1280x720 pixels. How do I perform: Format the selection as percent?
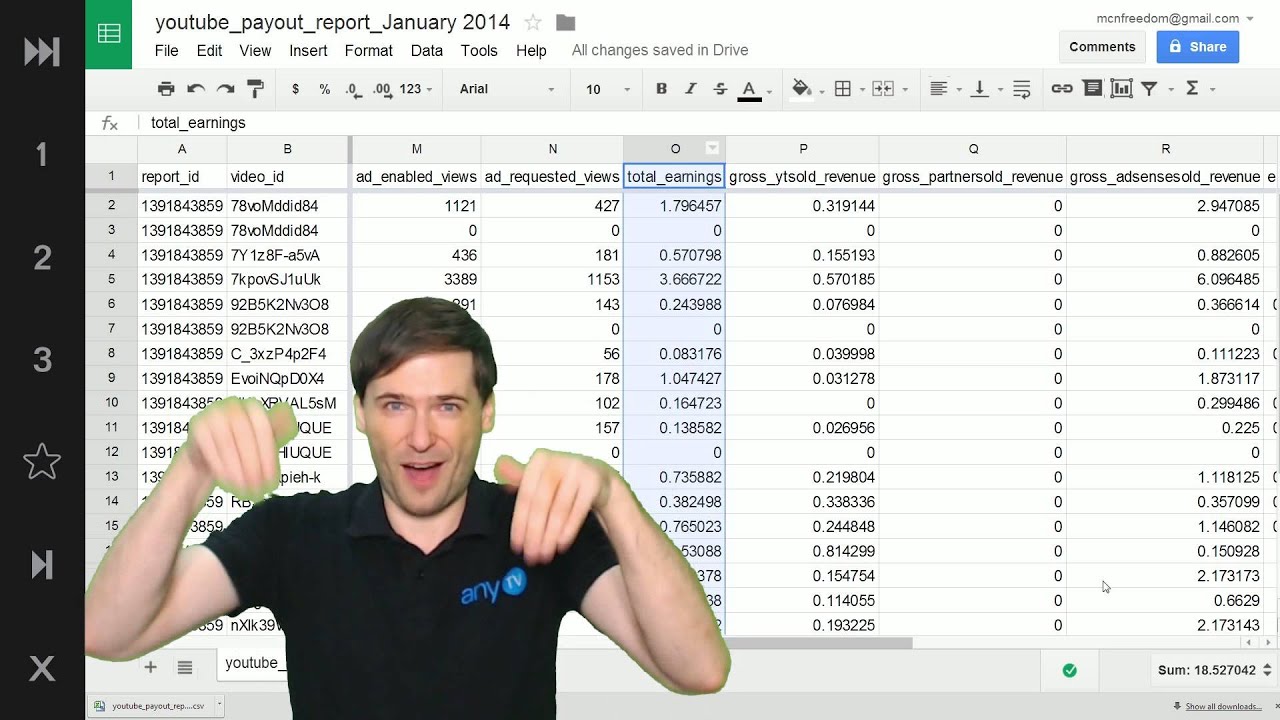[324, 89]
